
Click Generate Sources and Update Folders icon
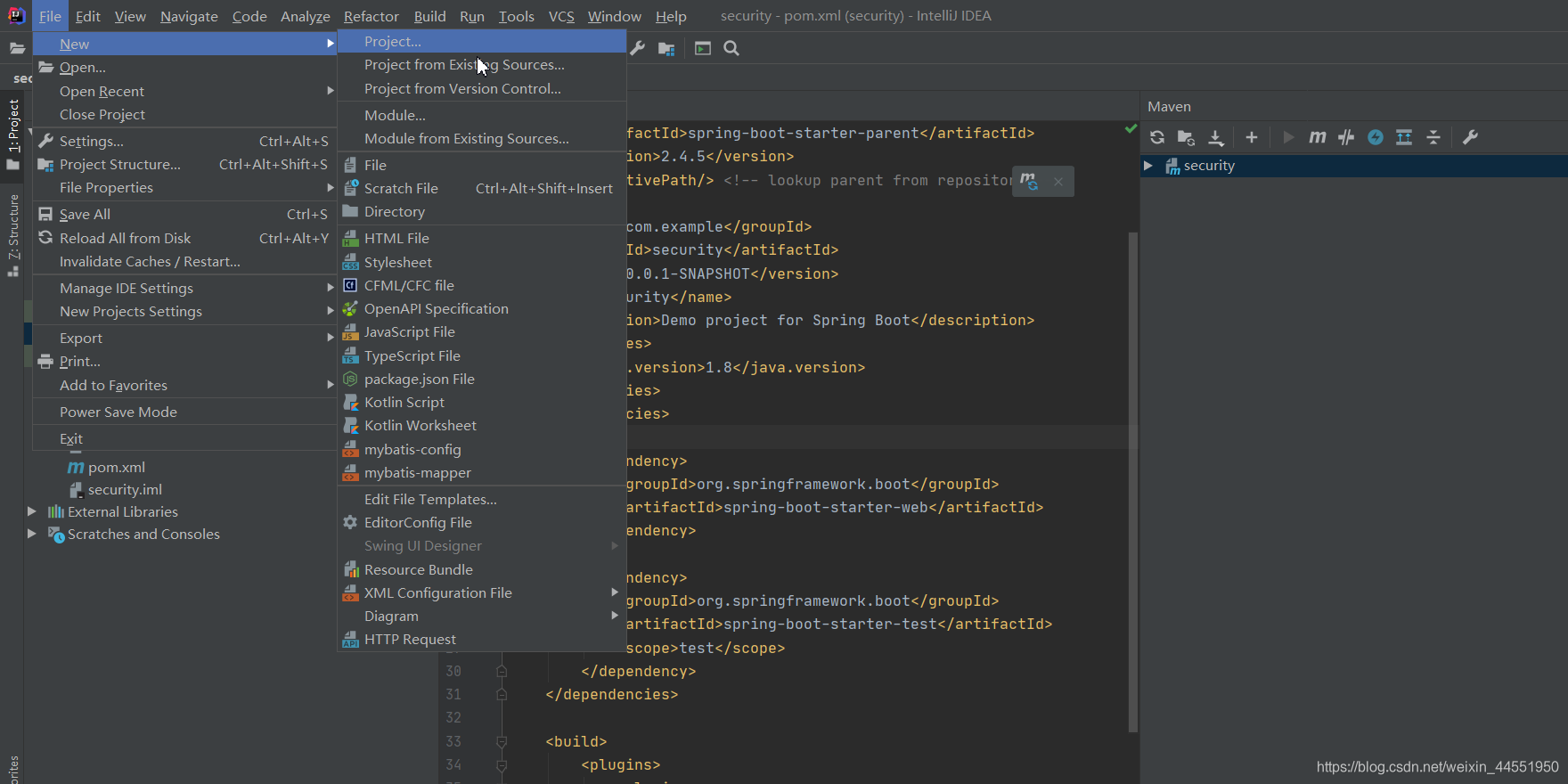click(x=1186, y=137)
